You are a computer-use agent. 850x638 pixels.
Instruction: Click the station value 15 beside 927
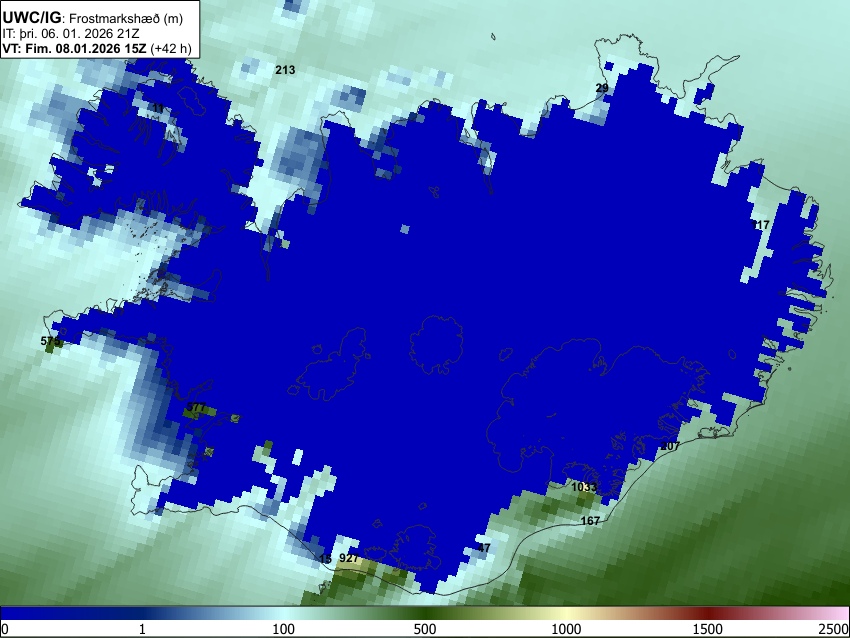325,559
